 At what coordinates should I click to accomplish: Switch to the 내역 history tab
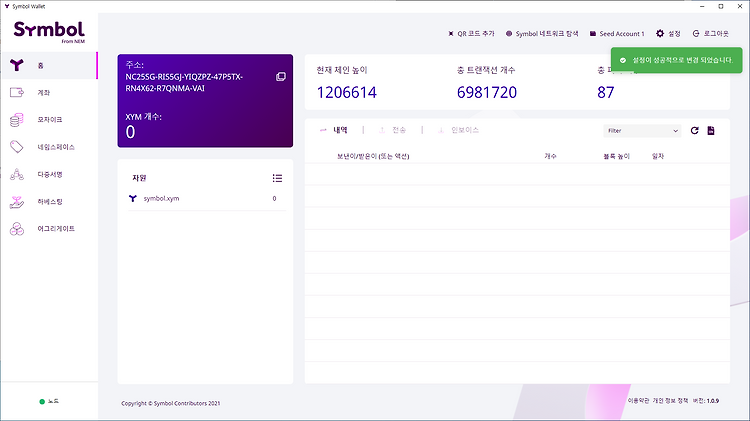334,130
